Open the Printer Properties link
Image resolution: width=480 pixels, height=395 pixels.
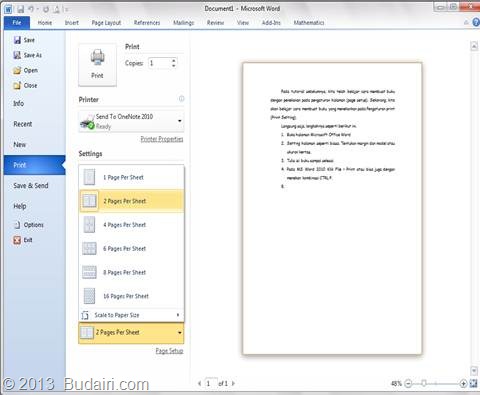[x=162, y=139]
